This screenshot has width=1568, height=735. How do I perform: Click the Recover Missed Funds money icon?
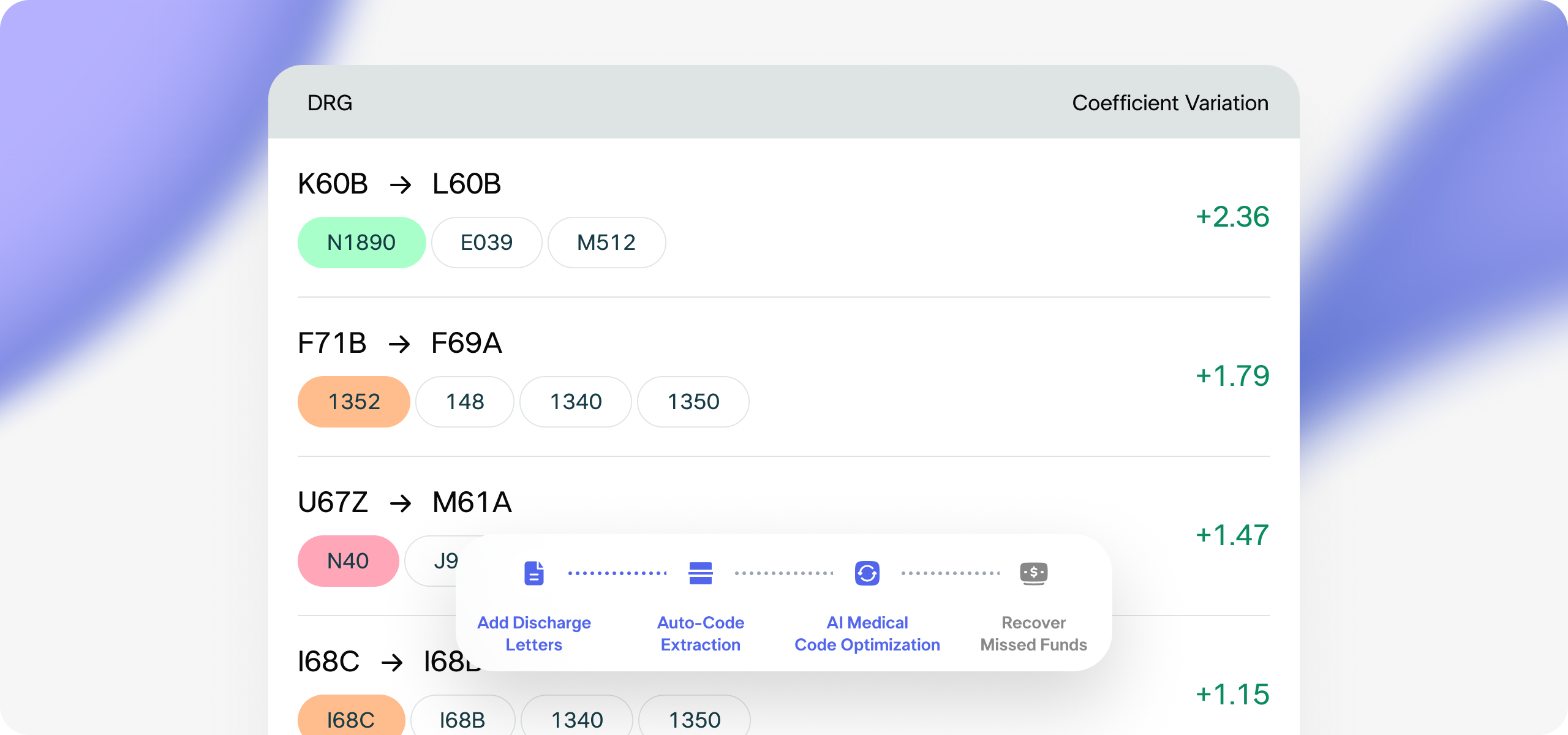(1033, 573)
